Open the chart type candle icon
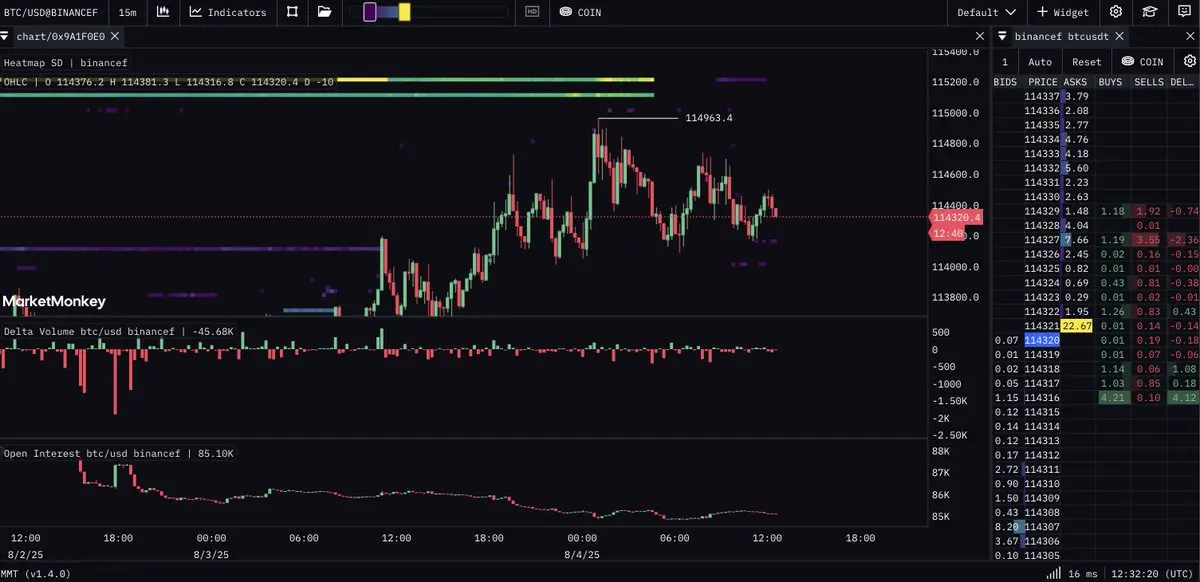 pyautogui.click(x=163, y=12)
